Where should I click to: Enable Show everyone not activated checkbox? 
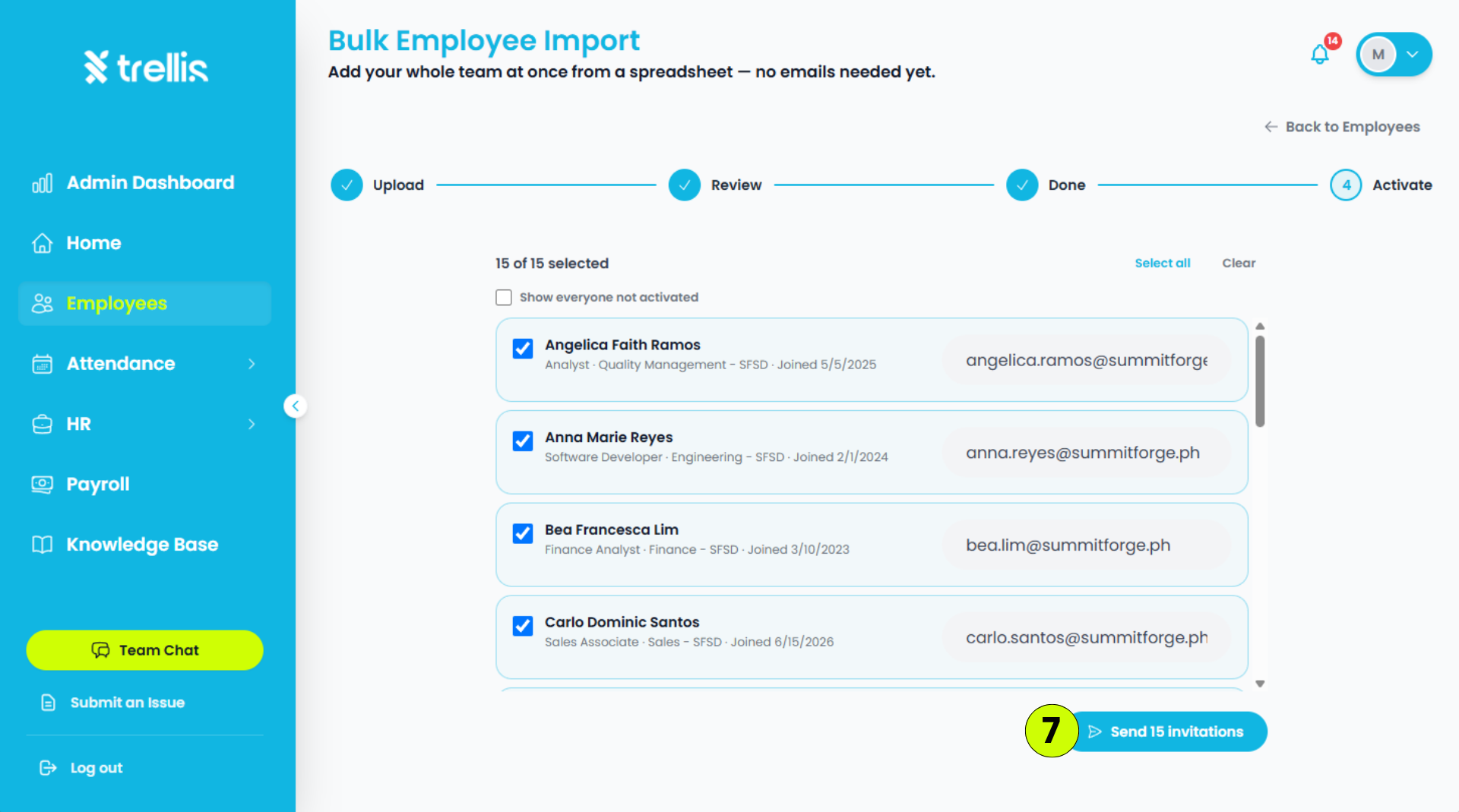[504, 297]
